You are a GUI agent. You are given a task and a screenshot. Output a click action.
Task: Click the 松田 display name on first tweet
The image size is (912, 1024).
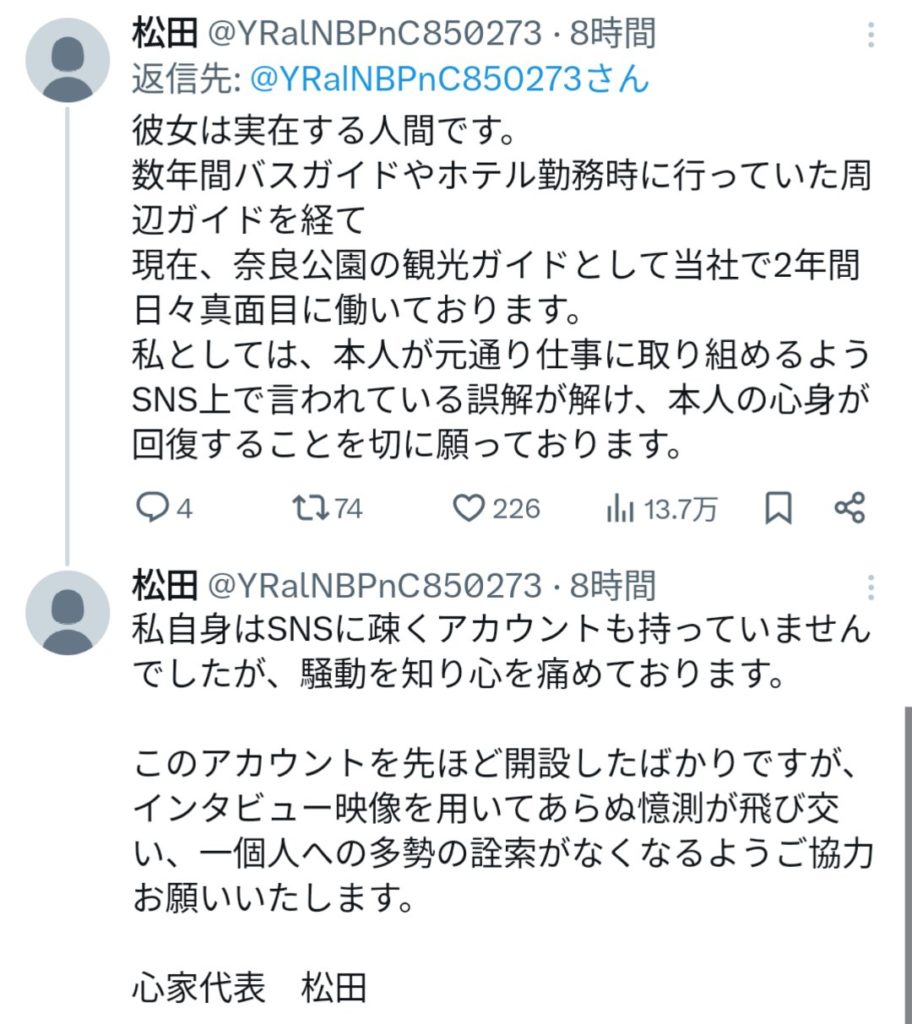click(163, 35)
